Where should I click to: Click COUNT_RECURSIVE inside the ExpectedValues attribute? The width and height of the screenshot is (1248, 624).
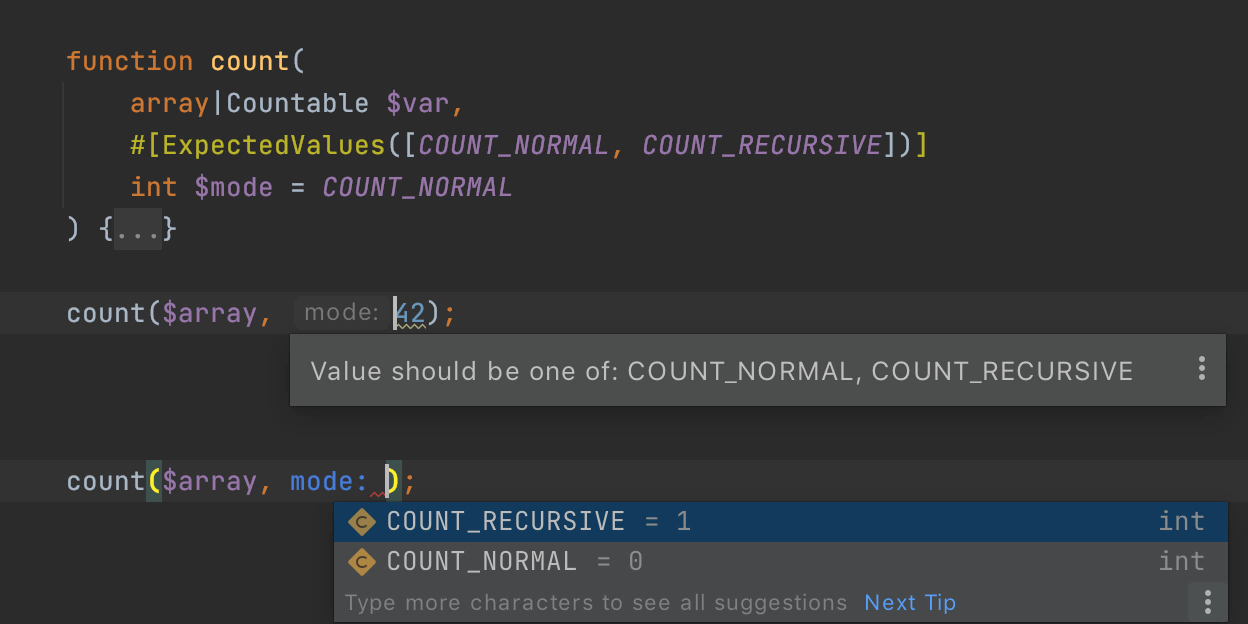tap(762, 146)
